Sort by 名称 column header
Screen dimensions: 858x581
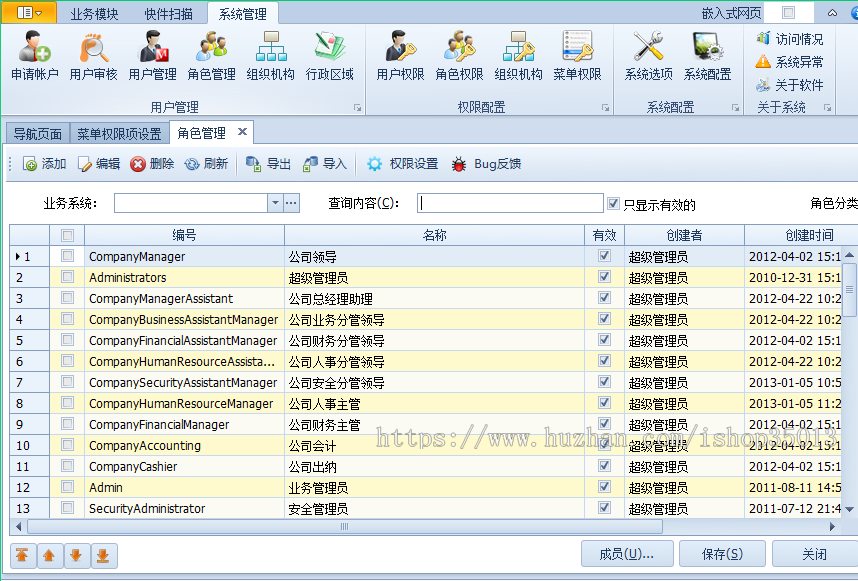[x=434, y=235]
